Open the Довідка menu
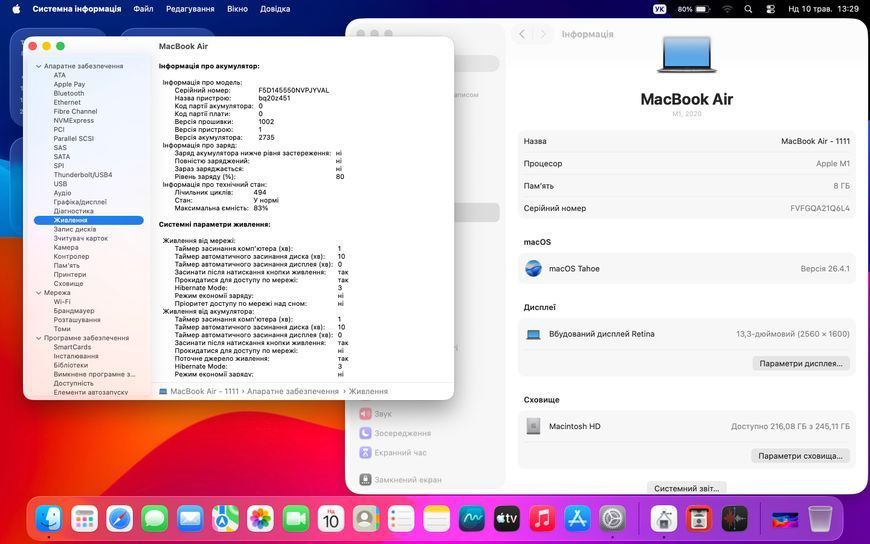Screen dimensions: 870x544 (x=275, y=9)
